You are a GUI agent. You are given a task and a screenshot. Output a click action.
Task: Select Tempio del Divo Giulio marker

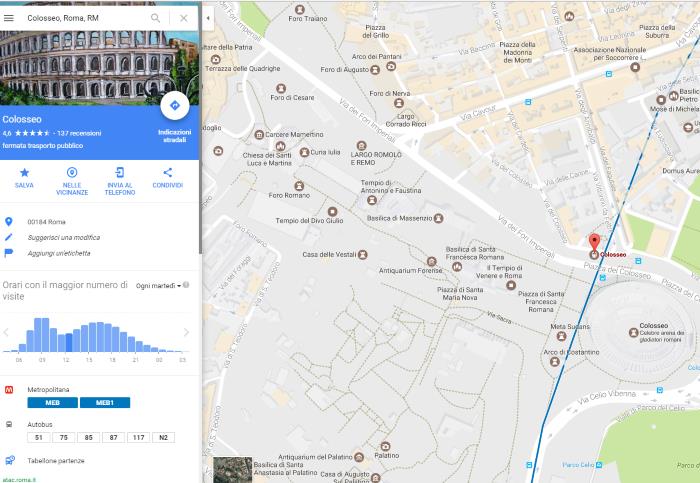click(332, 212)
